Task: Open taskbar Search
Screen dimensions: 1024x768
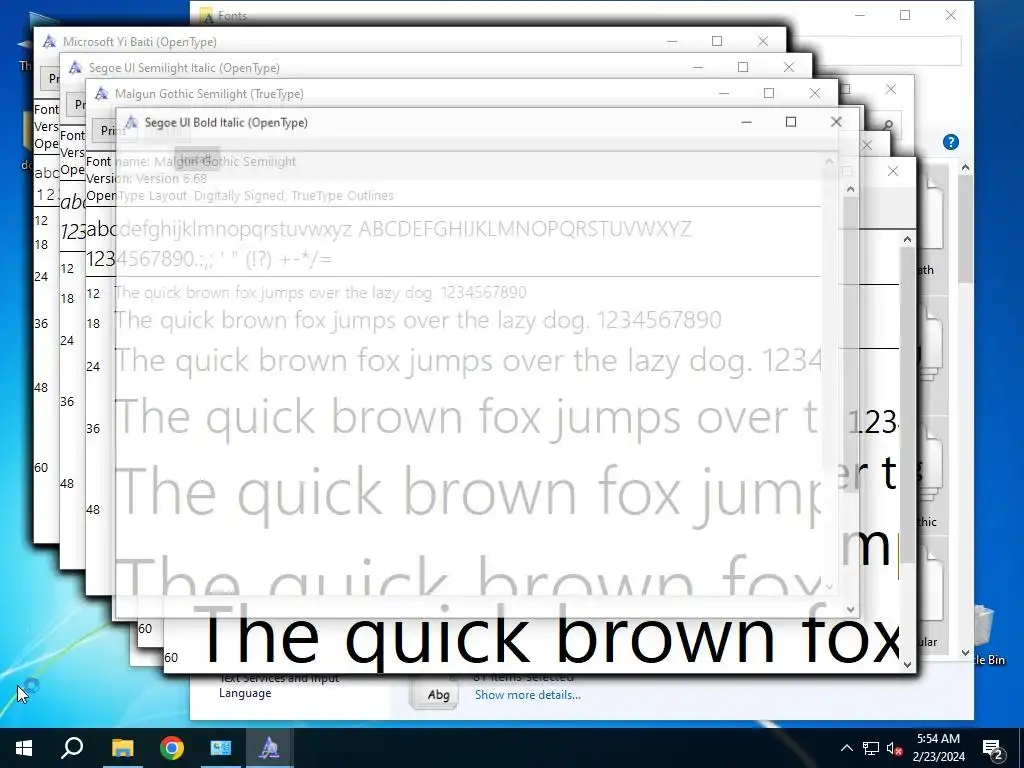Action: click(72, 748)
